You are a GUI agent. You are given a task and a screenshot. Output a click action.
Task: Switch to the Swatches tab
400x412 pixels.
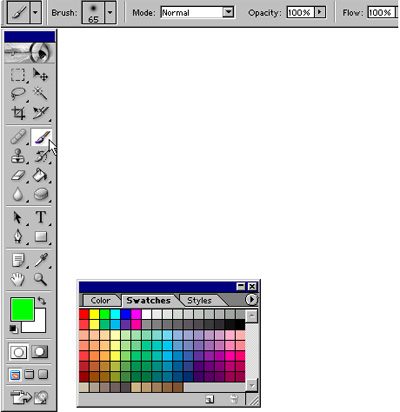149,301
